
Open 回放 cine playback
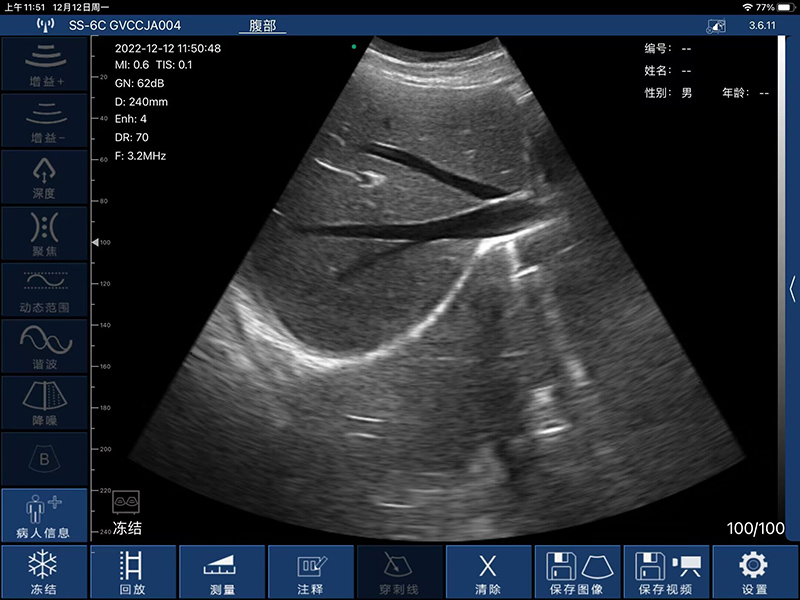(x=132, y=572)
